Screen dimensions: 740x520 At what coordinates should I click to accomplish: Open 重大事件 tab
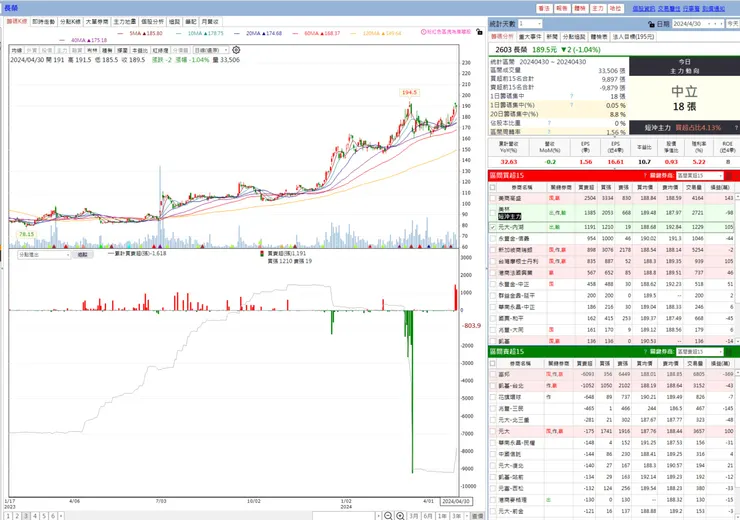(x=530, y=36)
